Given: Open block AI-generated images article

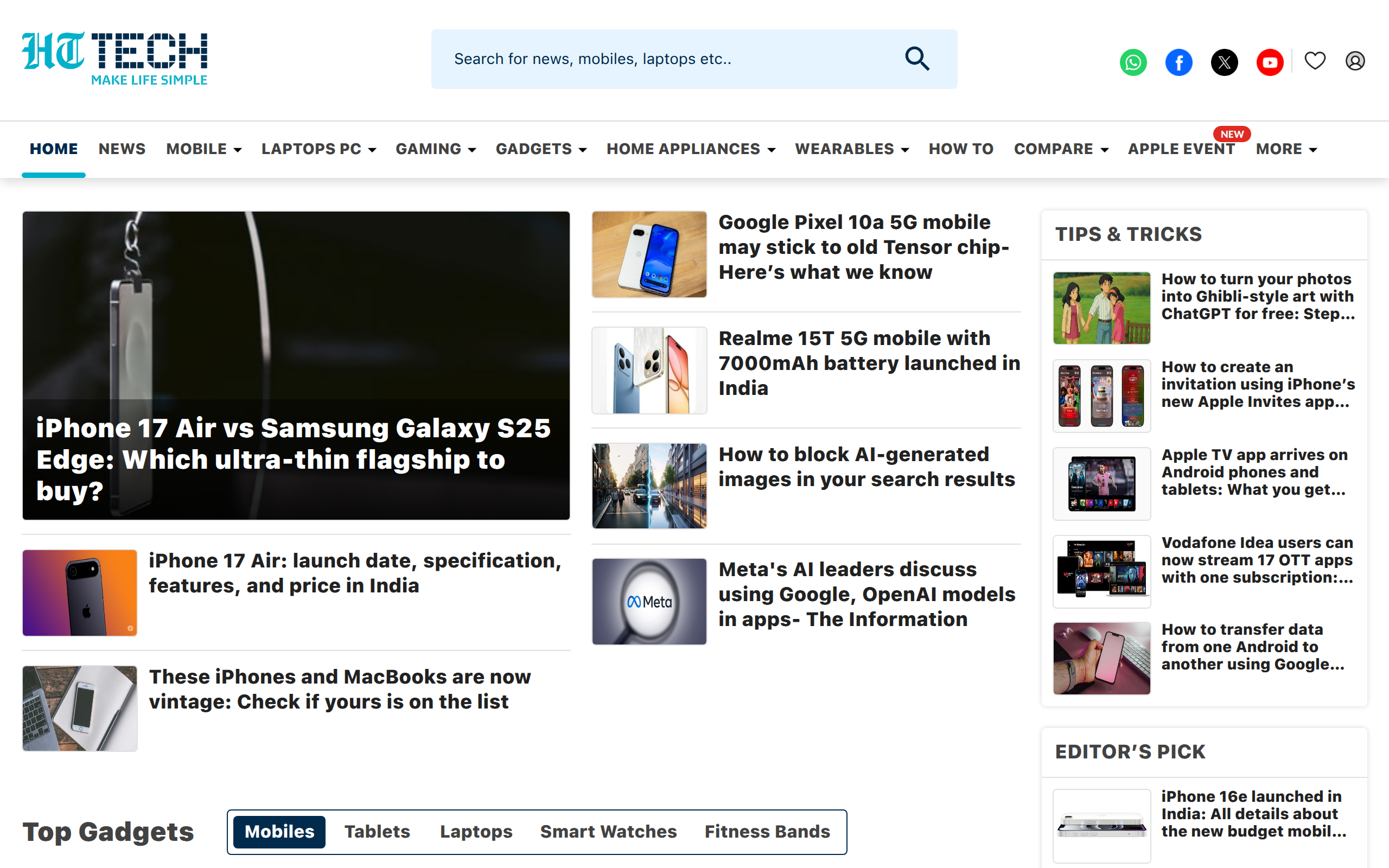Looking at the screenshot, I should click(866, 467).
